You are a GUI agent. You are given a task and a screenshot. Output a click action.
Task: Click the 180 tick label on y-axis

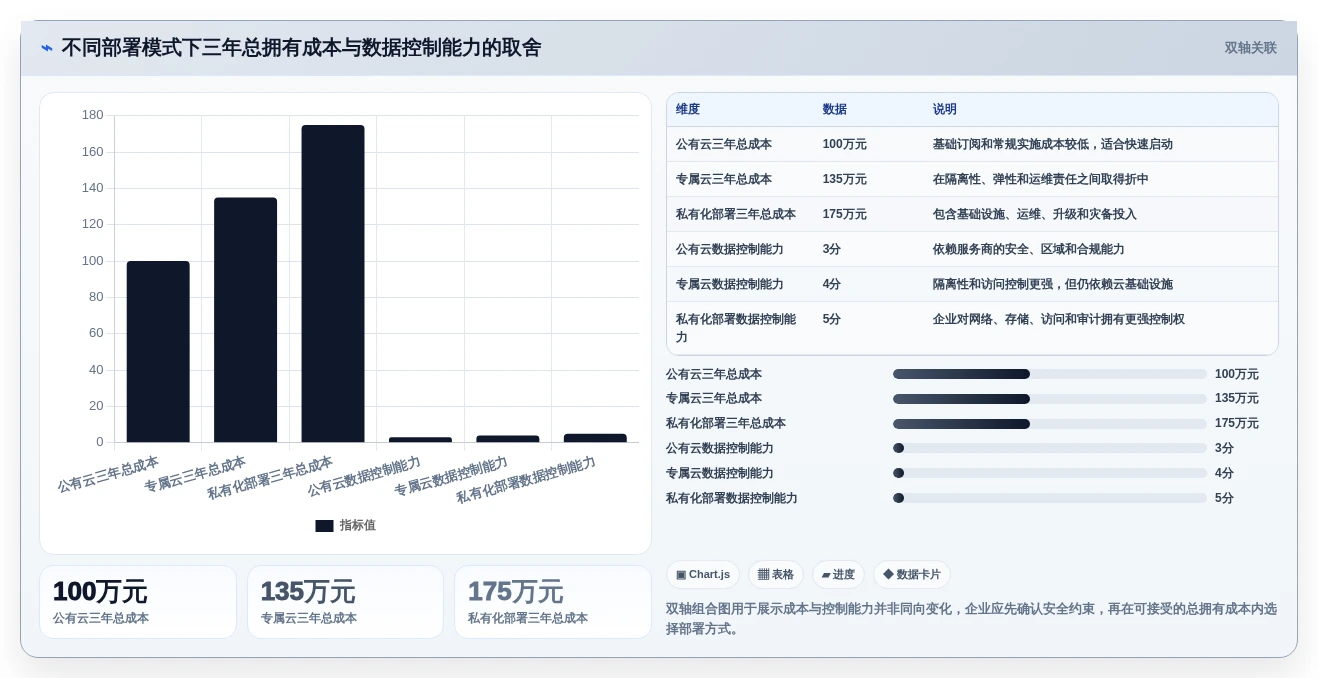click(x=92, y=115)
